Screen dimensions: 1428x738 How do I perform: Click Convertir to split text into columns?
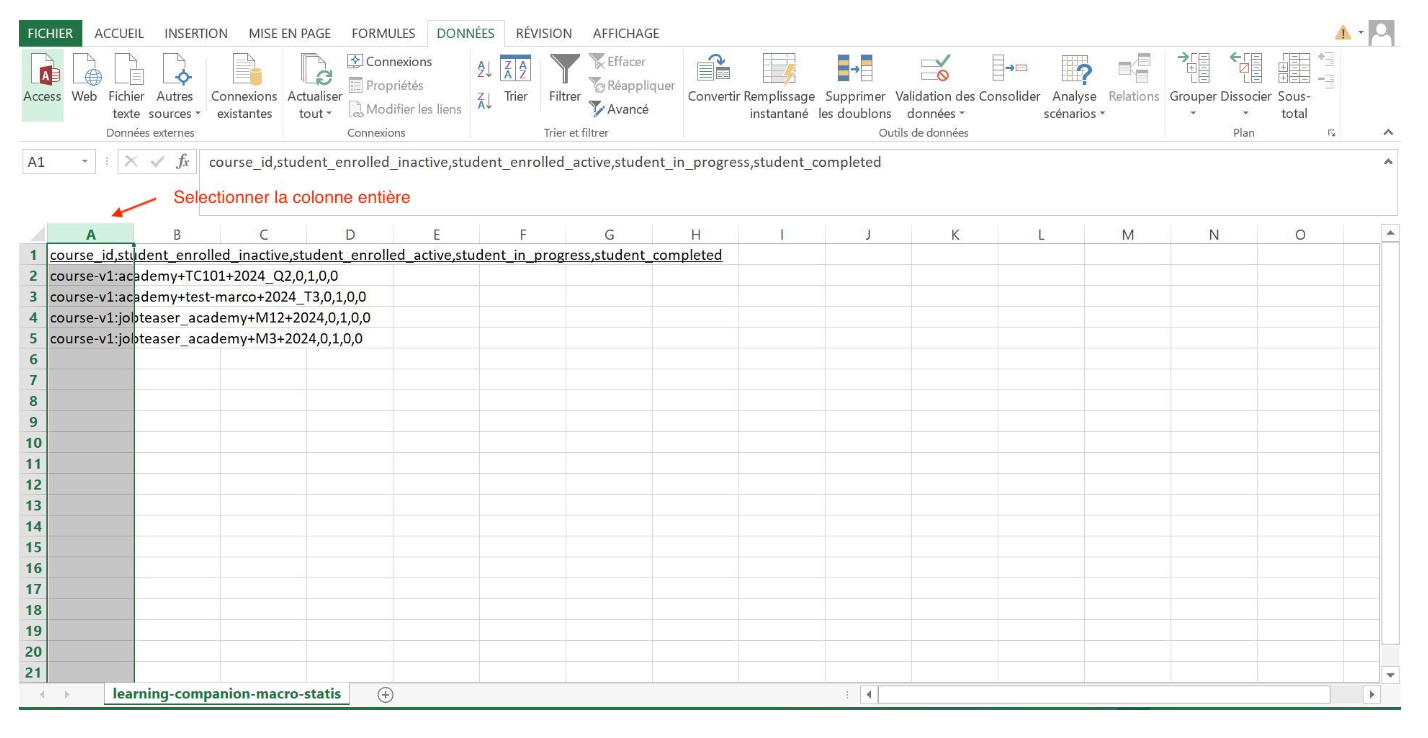pos(714,78)
